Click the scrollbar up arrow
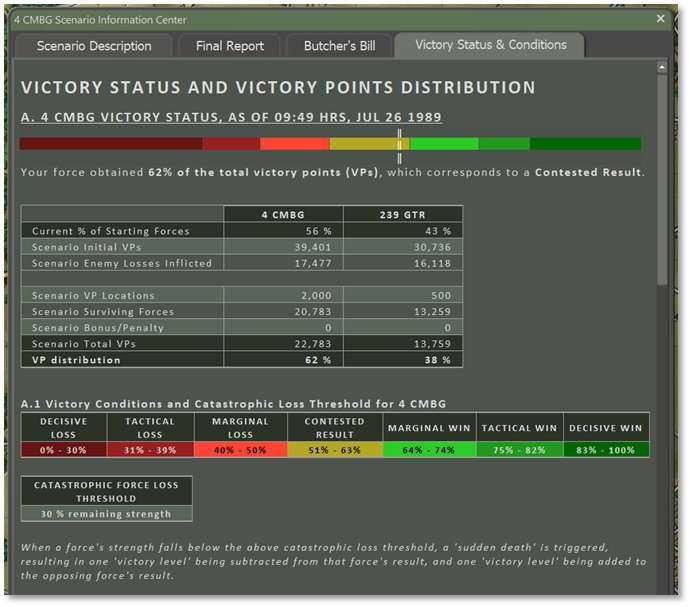The image size is (690, 607). [661, 68]
